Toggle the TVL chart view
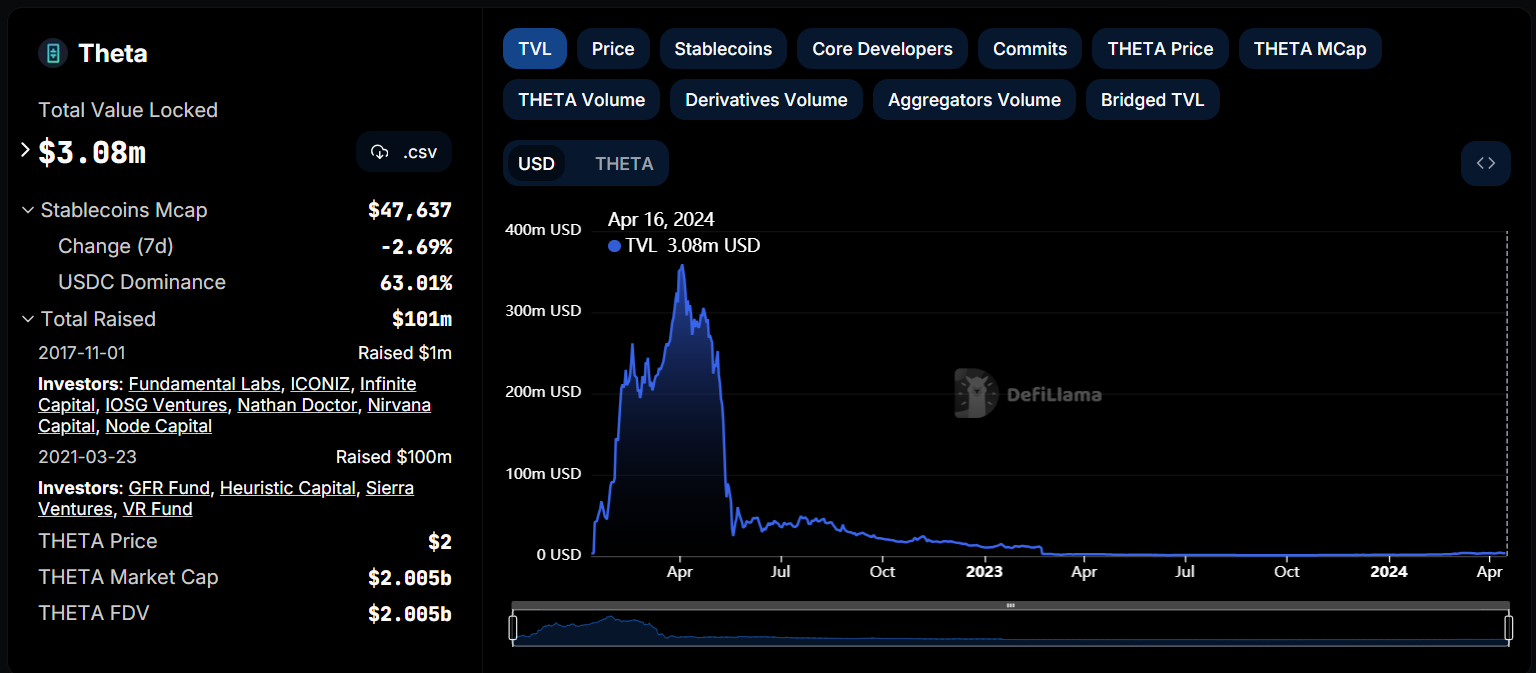Viewport: 1536px width, 673px height. click(x=534, y=48)
